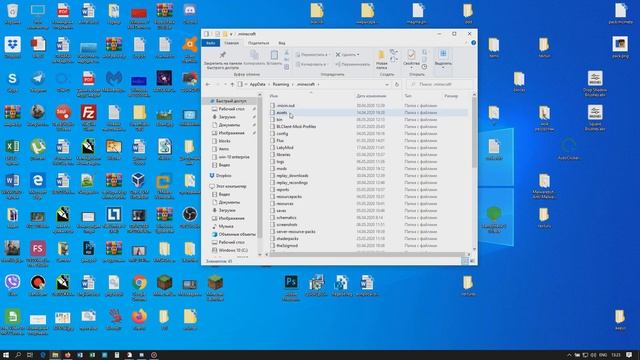
Task: Open Dropbox in navigation pane
Action: (220, 176)
